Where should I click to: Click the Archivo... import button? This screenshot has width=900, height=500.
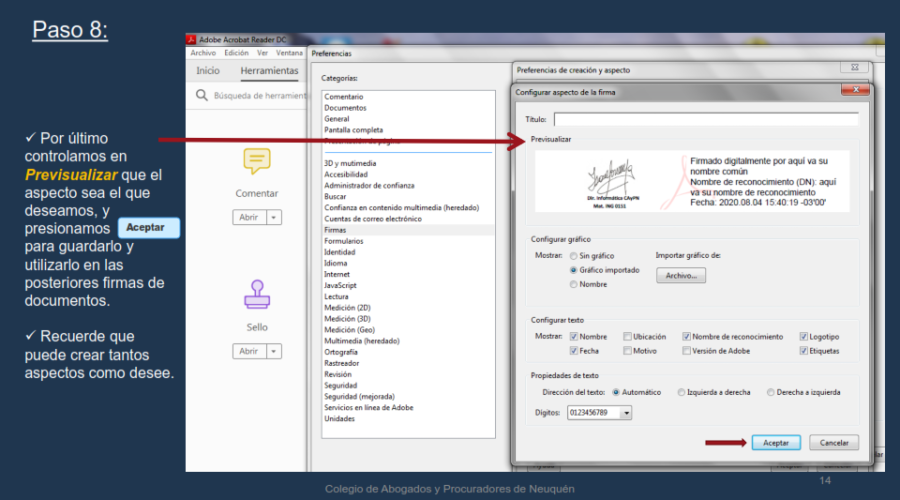pos(681,276)
